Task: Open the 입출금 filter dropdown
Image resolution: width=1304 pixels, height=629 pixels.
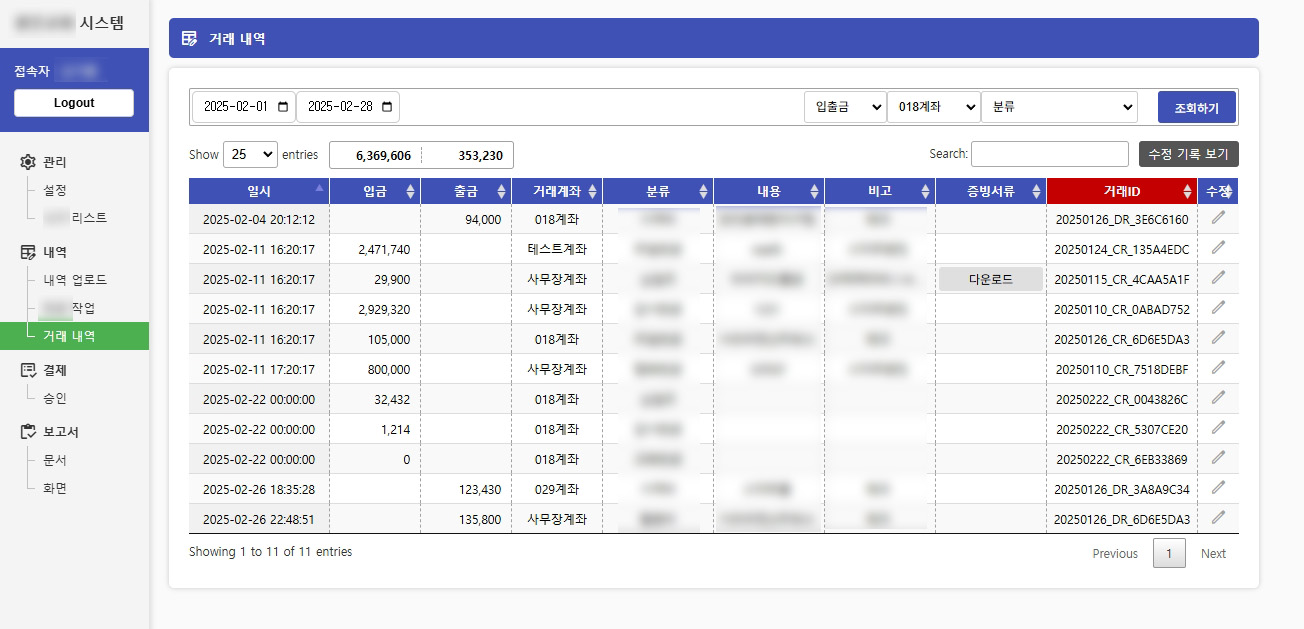Action: (x=845, y=106)
